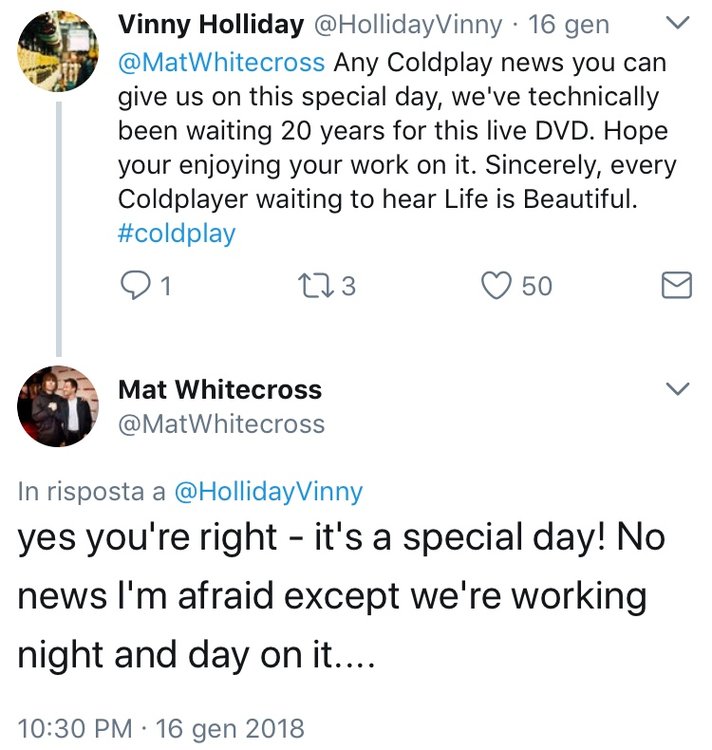This screenshot has height=750, width=712.
Task: View the 3 retweets count
Action: (x=349, y=286)
